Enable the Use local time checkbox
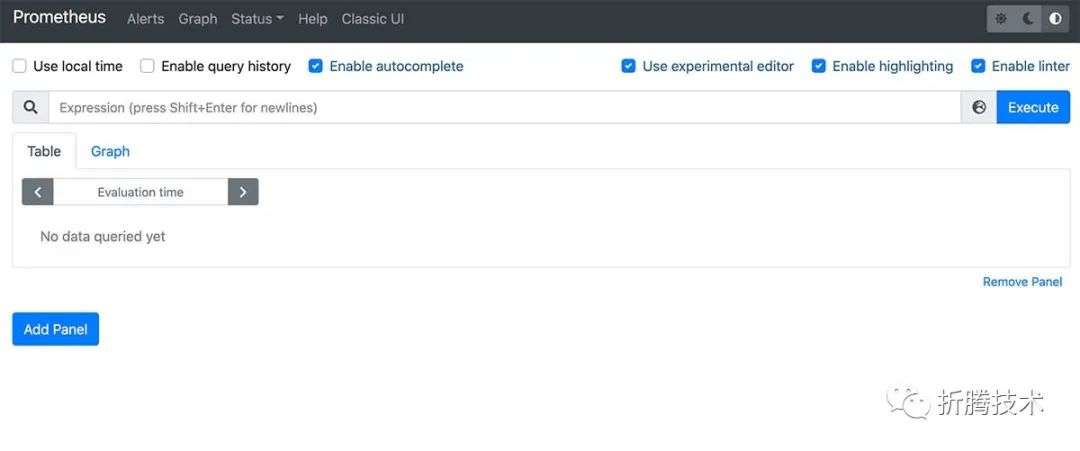Image resolution: width=1080 pixels, height=451 pixels. [x=20, y=66]
